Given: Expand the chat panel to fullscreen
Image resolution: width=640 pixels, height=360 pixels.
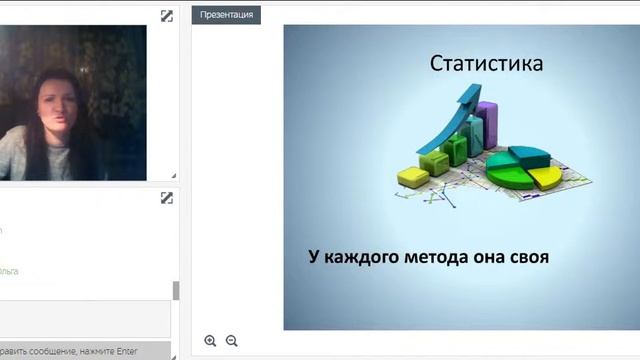Looking at the screenshot, I should point(167,198).
